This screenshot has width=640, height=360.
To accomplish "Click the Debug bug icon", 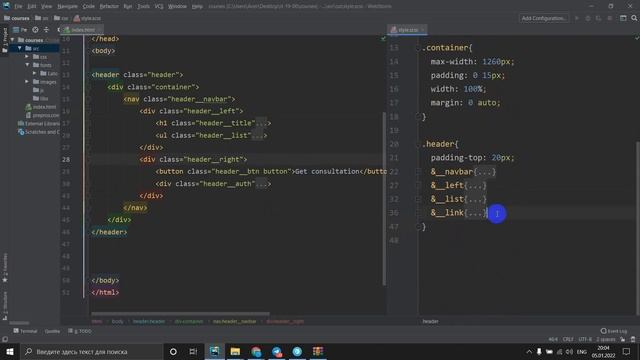I will (x=588, y=18).
